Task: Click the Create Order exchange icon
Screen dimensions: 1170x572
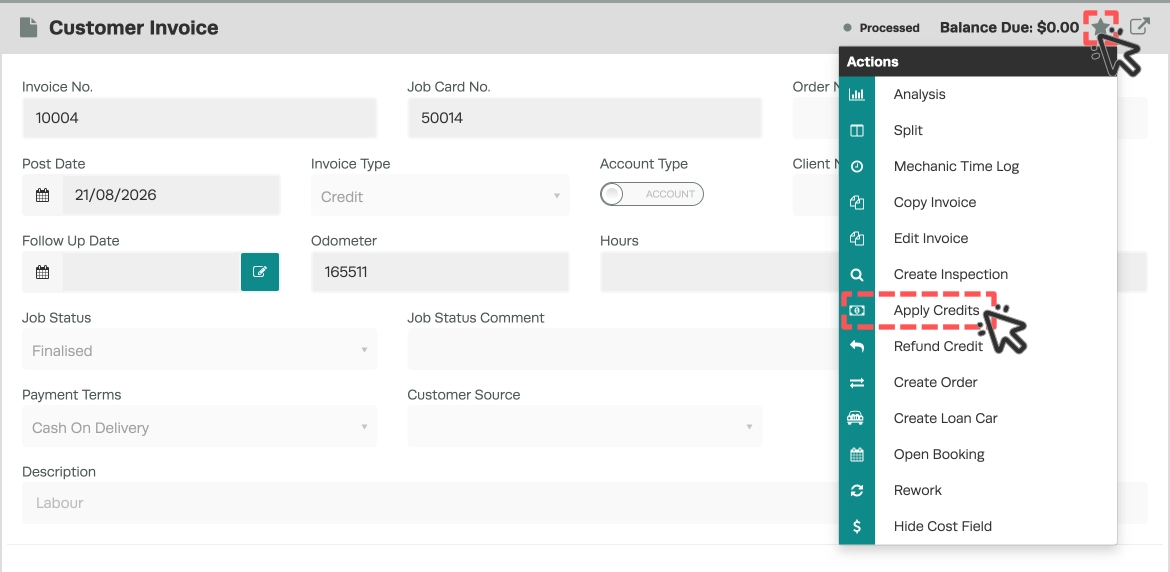Action: coord(857,383)
